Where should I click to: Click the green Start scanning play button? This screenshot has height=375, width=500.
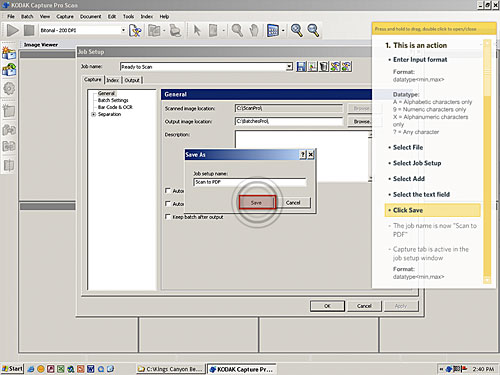[13, 30]
